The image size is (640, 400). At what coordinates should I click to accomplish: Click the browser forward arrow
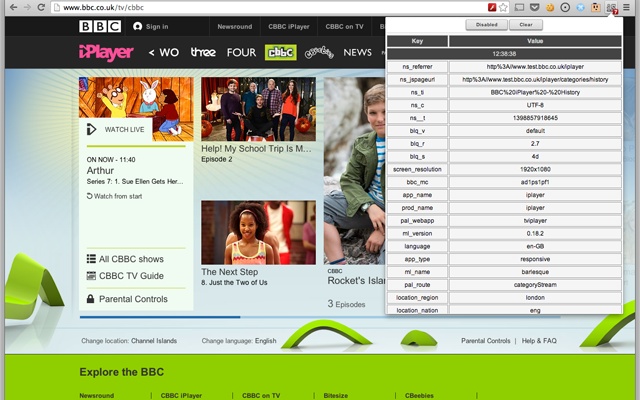pos(27,7)
